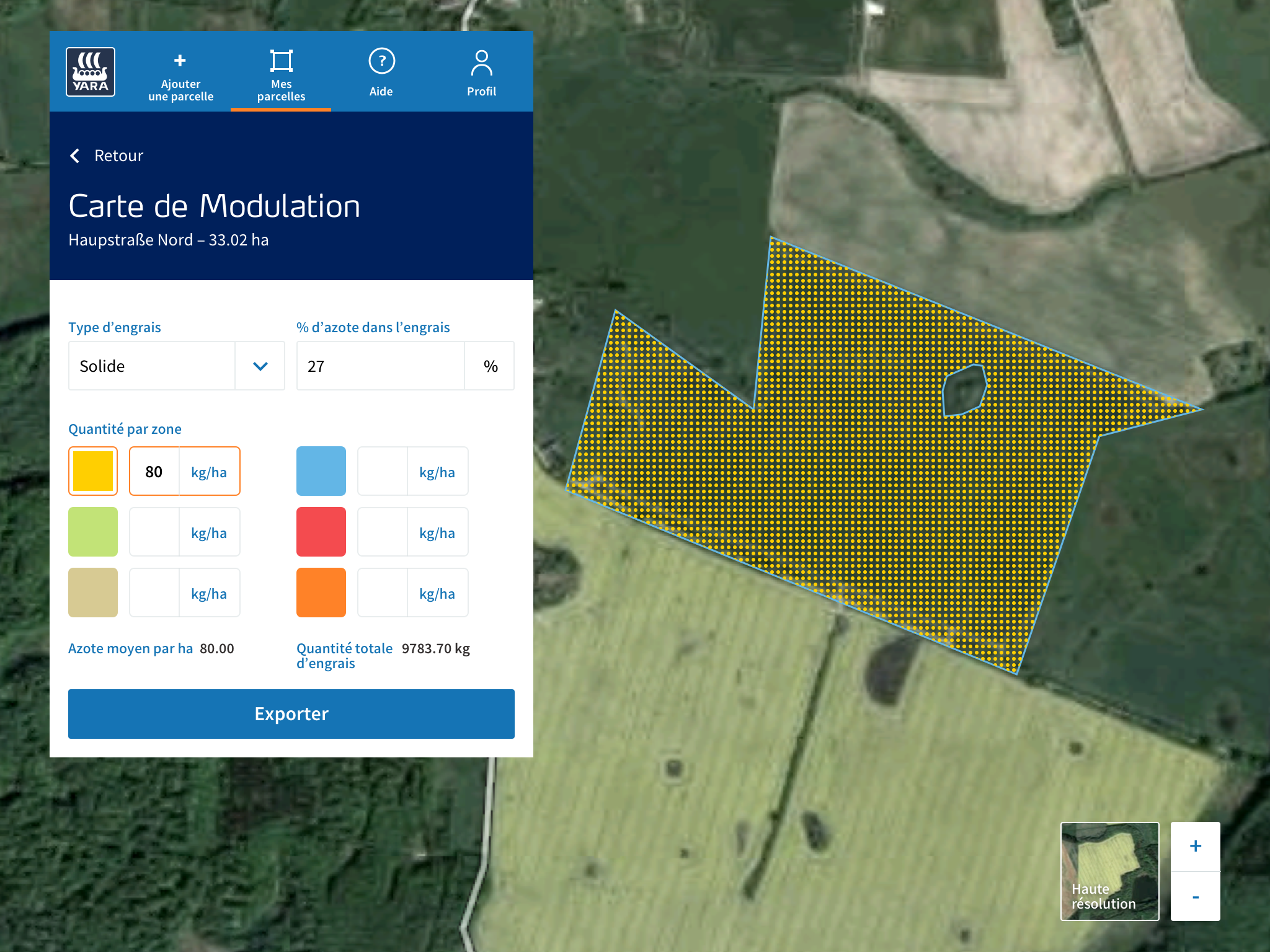Select the Ajouter une parcelle plus icon
The image size is (1270, 952).
(180, 61)
